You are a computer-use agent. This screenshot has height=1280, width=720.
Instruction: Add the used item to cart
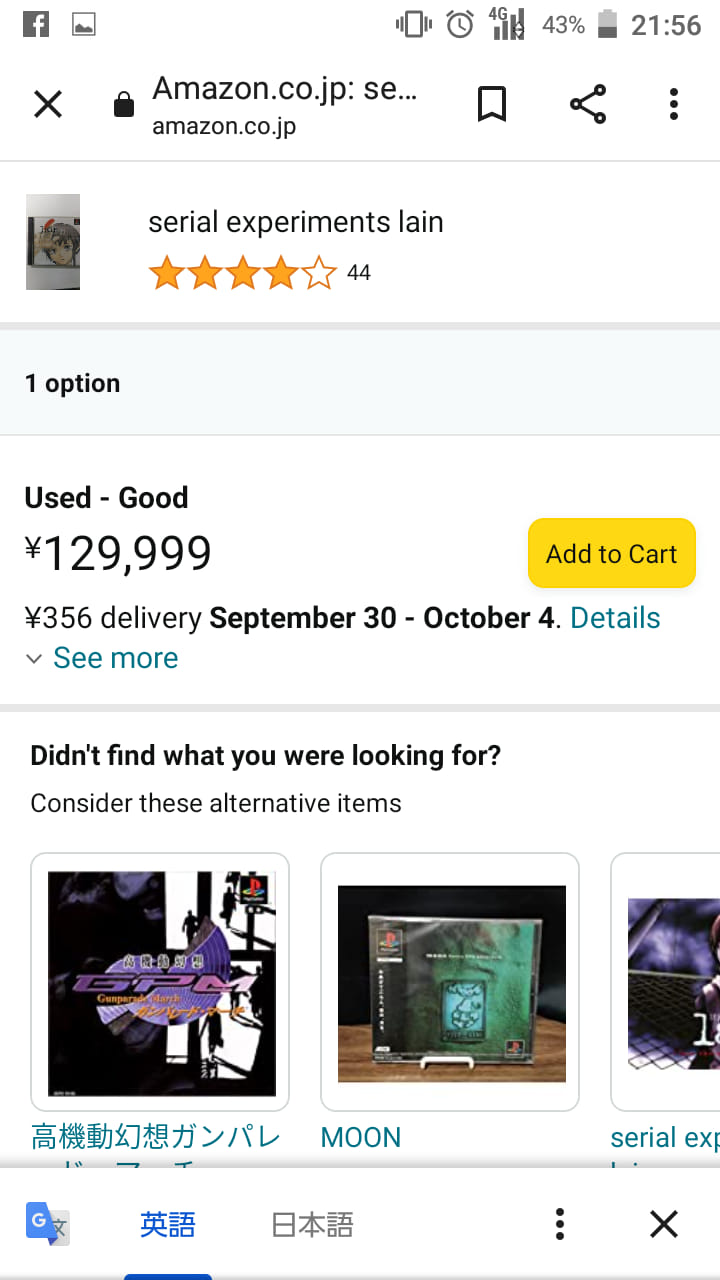pos(611,554)
